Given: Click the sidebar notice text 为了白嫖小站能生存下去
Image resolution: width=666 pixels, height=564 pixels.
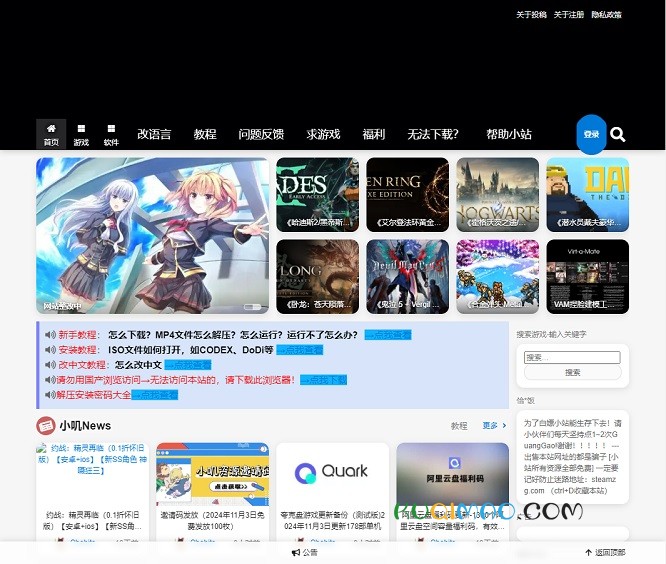Looking at the screenshot, I should (x=572, y=457).
